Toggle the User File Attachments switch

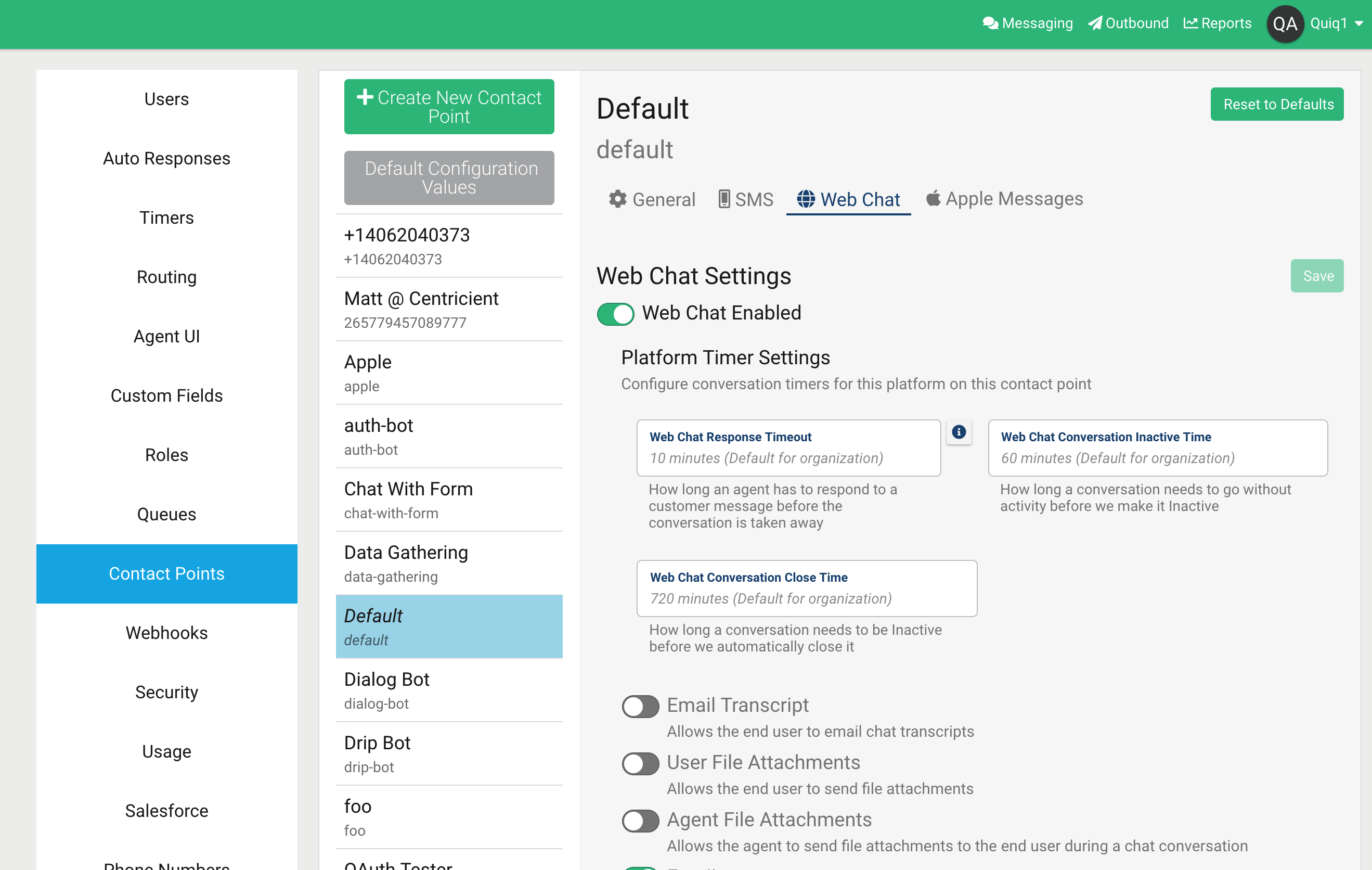(x=639, y=763)
